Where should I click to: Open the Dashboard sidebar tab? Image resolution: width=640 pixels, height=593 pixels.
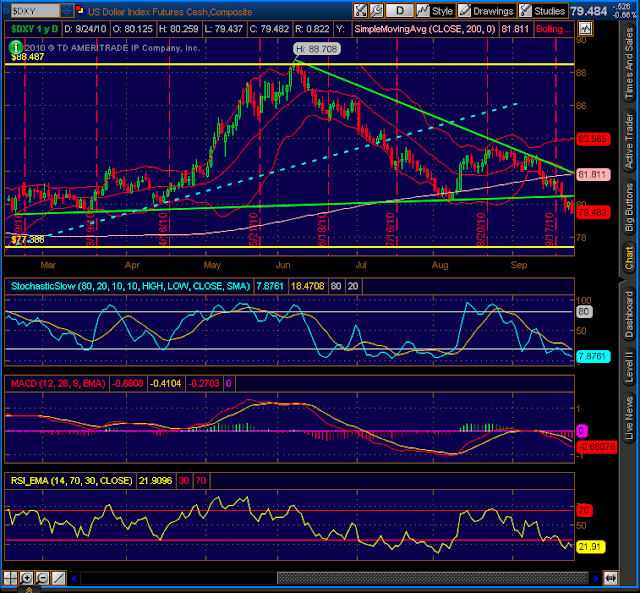click(x=629, y=314)
